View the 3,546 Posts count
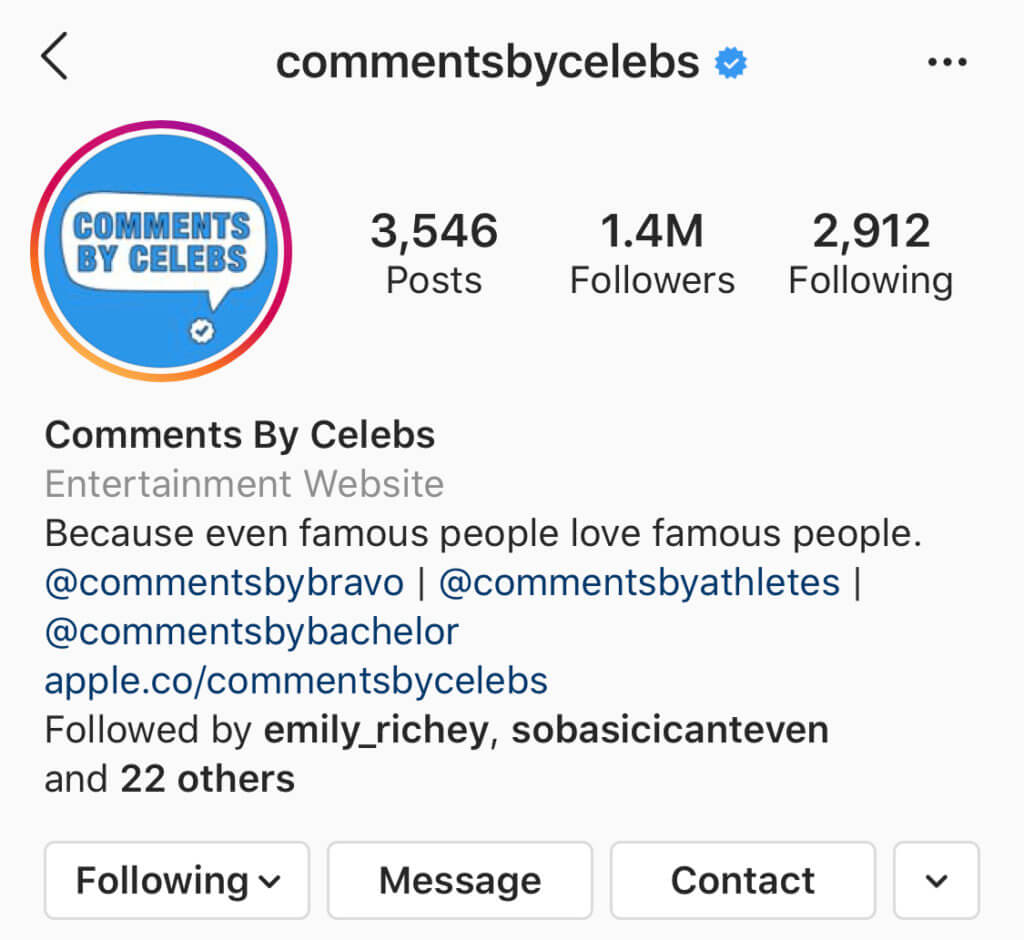This screenshot has height=940, width=1024. (x=434, y=254)
